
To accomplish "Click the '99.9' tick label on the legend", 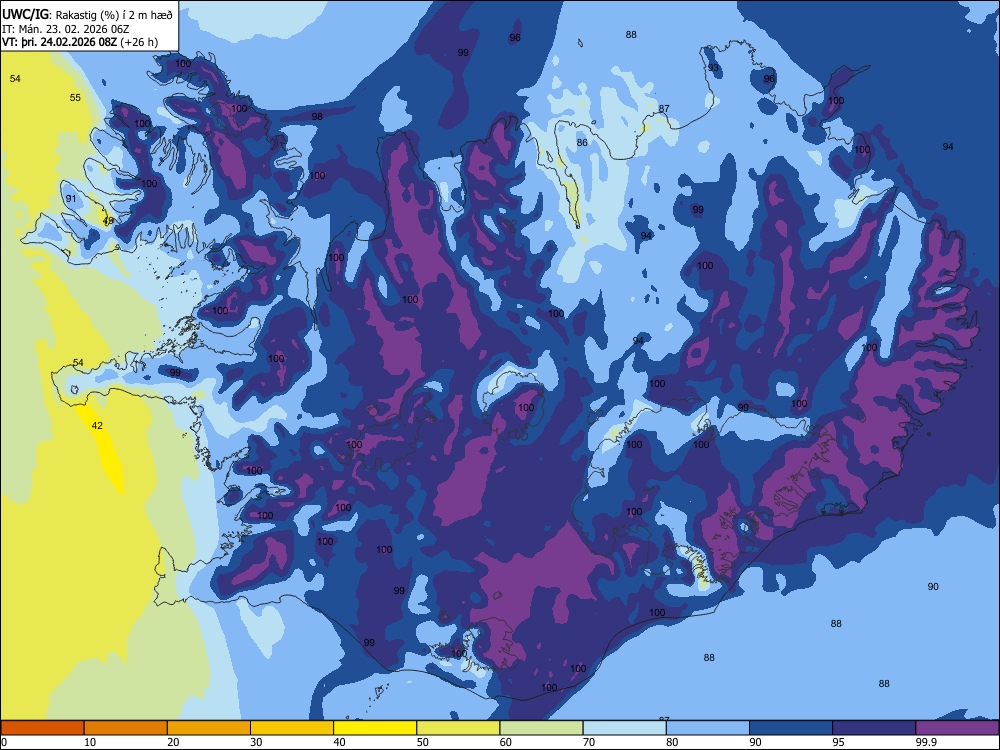I will click(x=925, y=742).
